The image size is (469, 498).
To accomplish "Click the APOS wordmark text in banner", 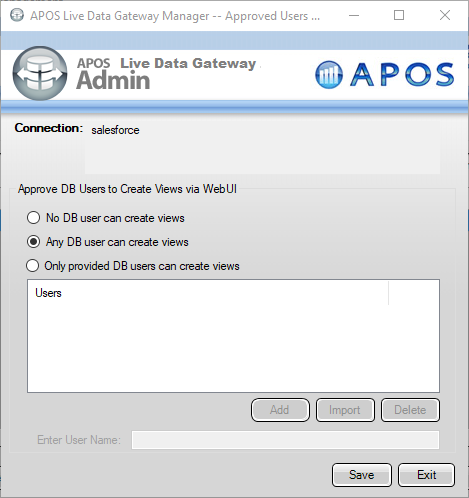I will 402,75.
